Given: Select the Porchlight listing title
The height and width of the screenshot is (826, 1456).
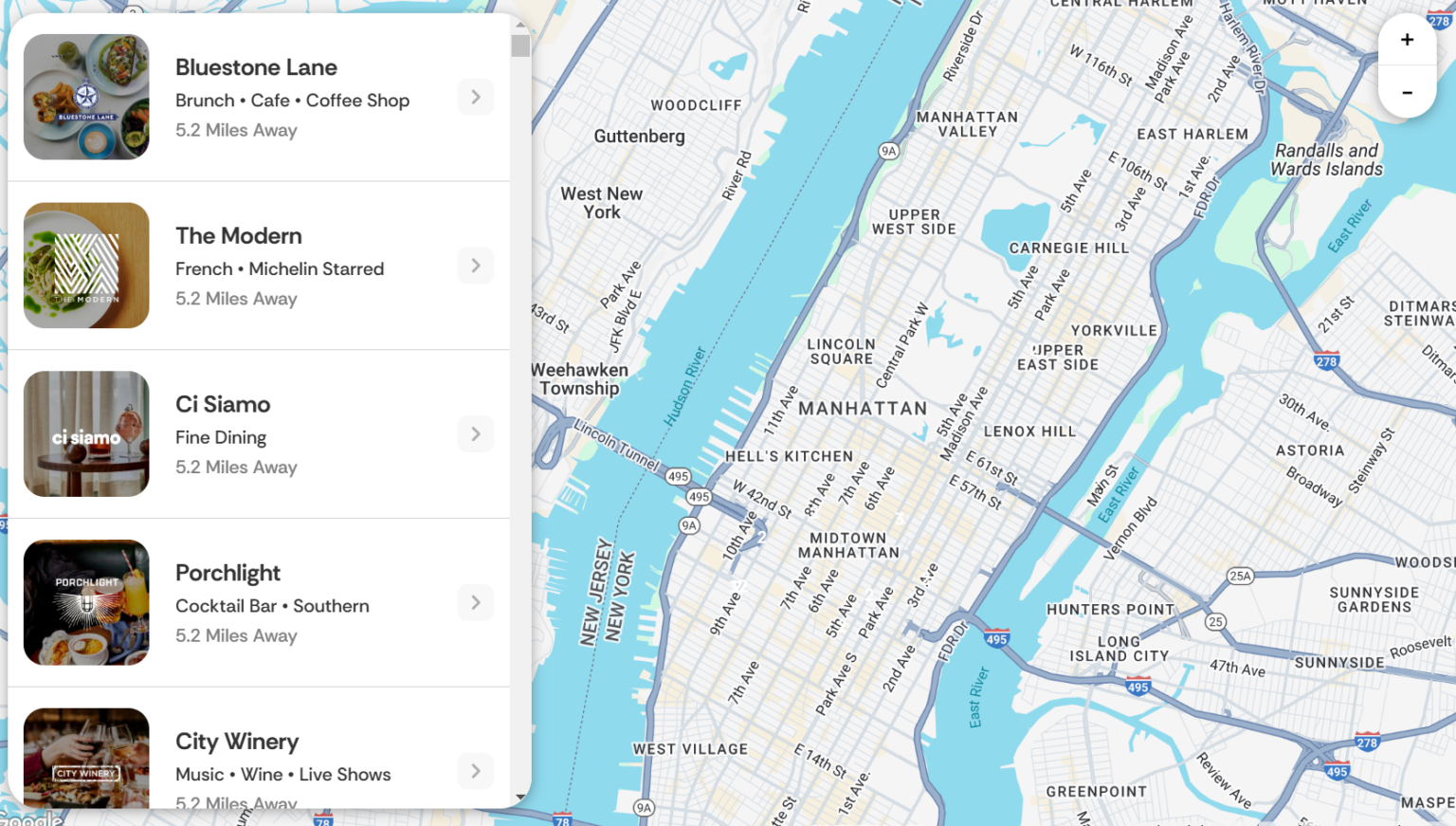Looking at the screenshot, I should point(227,573).
